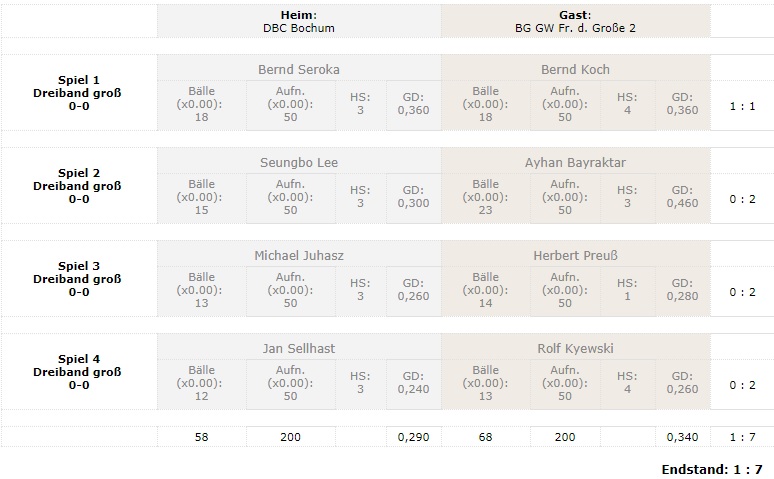Click the player name Bernd Seroka
Image resolution: width=774 pixels, height=479 pixels.
pyautogui.click(x=299, y=69)
